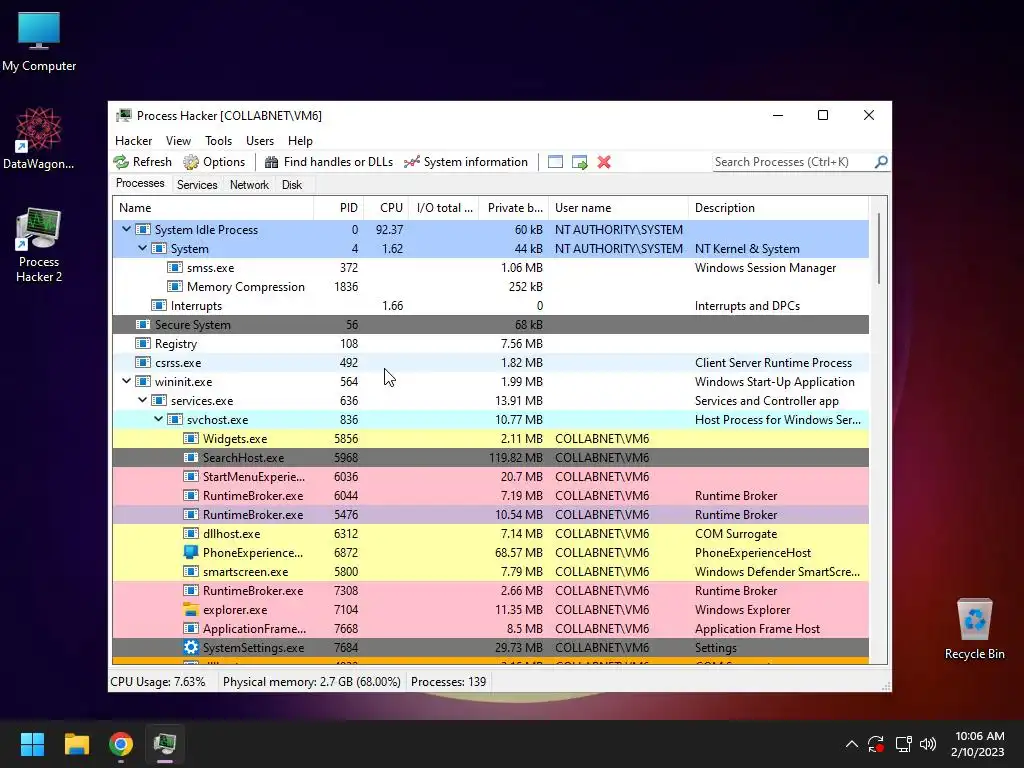This screenshot has height=768, width=1024.
Task: Select the explorer.exe folder icon
Action: [191, 609]
